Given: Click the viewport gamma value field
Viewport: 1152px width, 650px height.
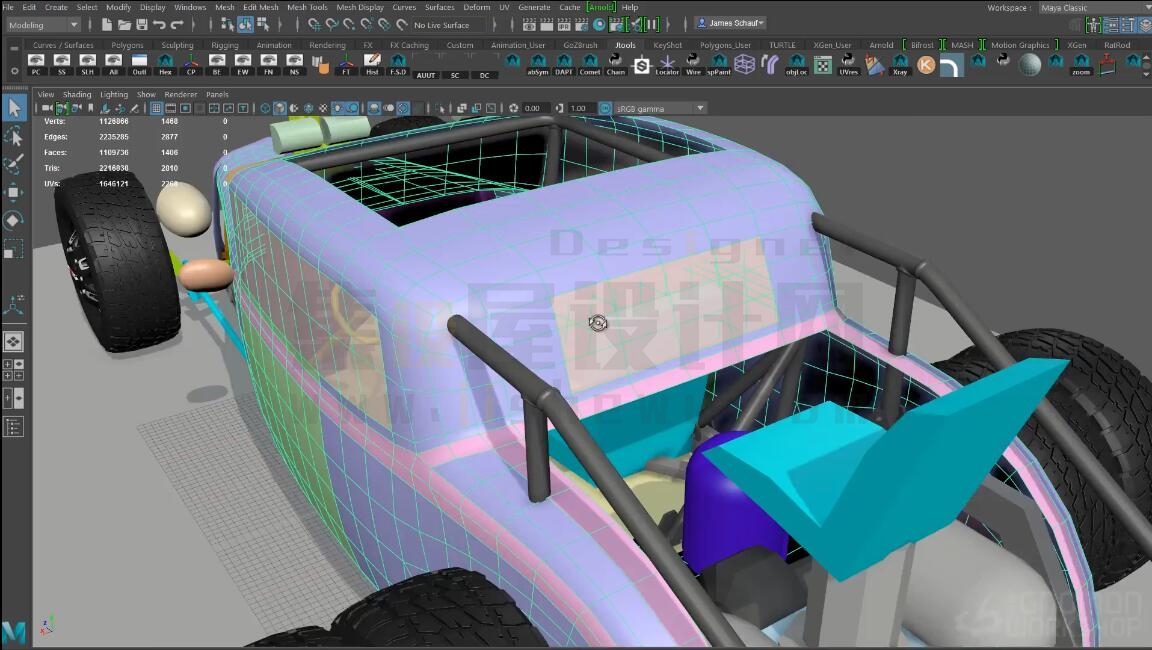Looking at the screenshot, I should pos(581,109).
